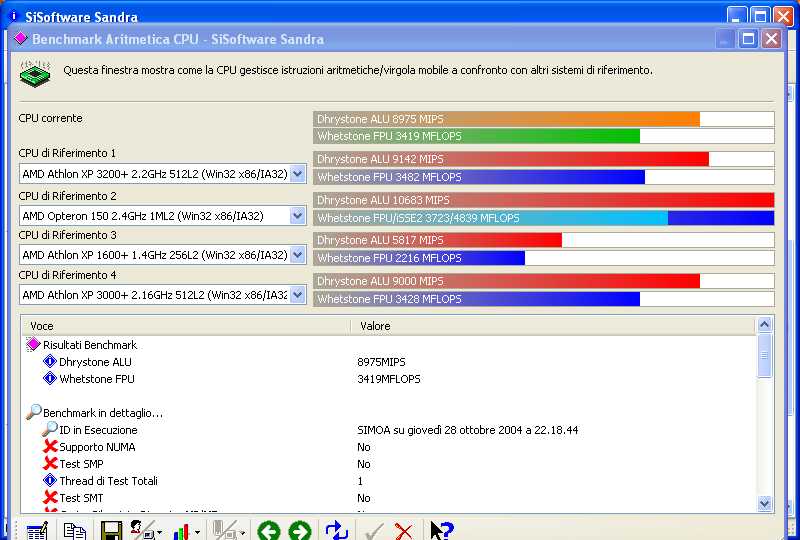Click the Whetstone FPU 2216 MFLOPS bar
This screenshot has width=800, height=540.
pos(419,258)
